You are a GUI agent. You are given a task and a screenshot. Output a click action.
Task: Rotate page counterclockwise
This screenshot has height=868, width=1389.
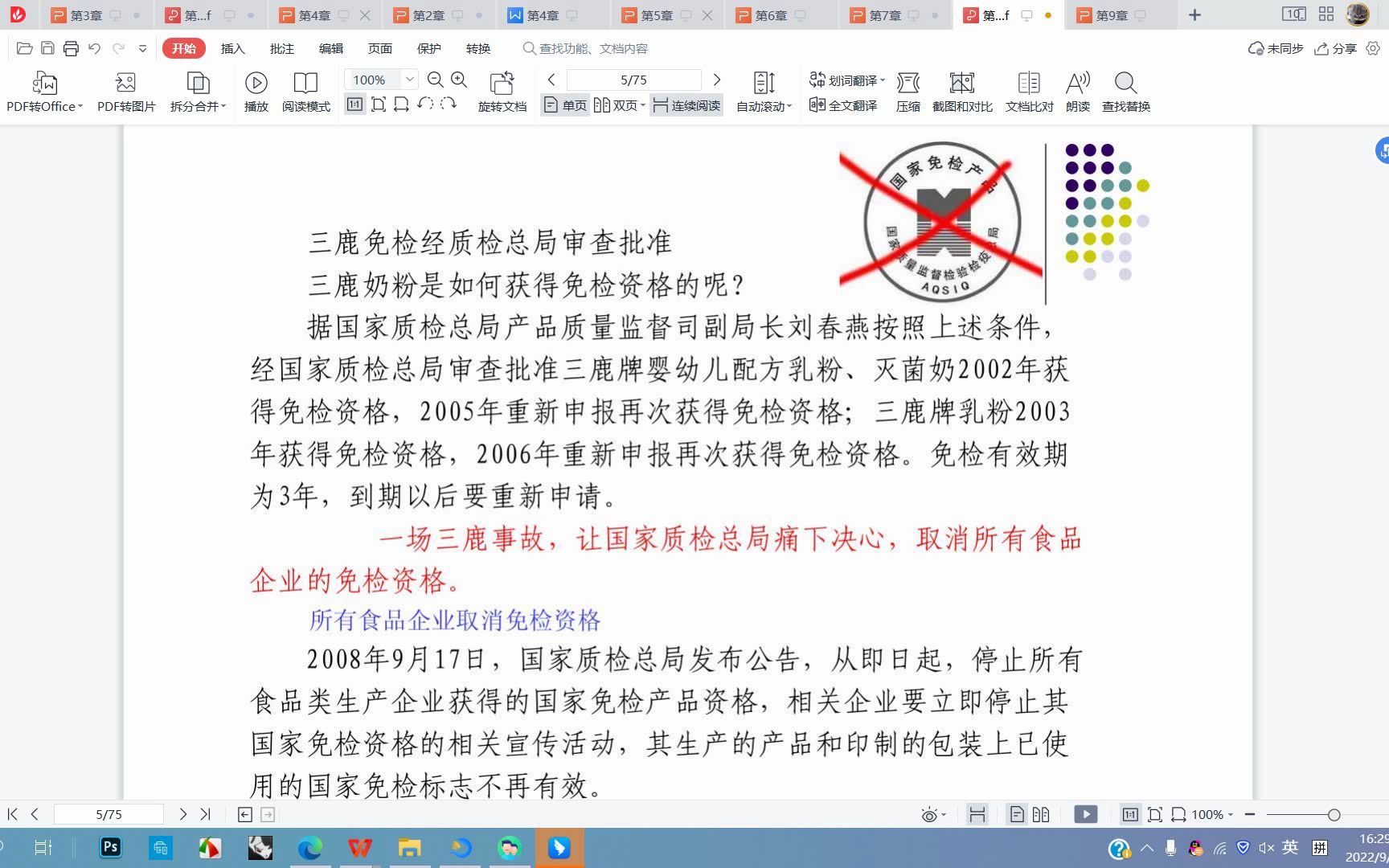tap(425, 104)
